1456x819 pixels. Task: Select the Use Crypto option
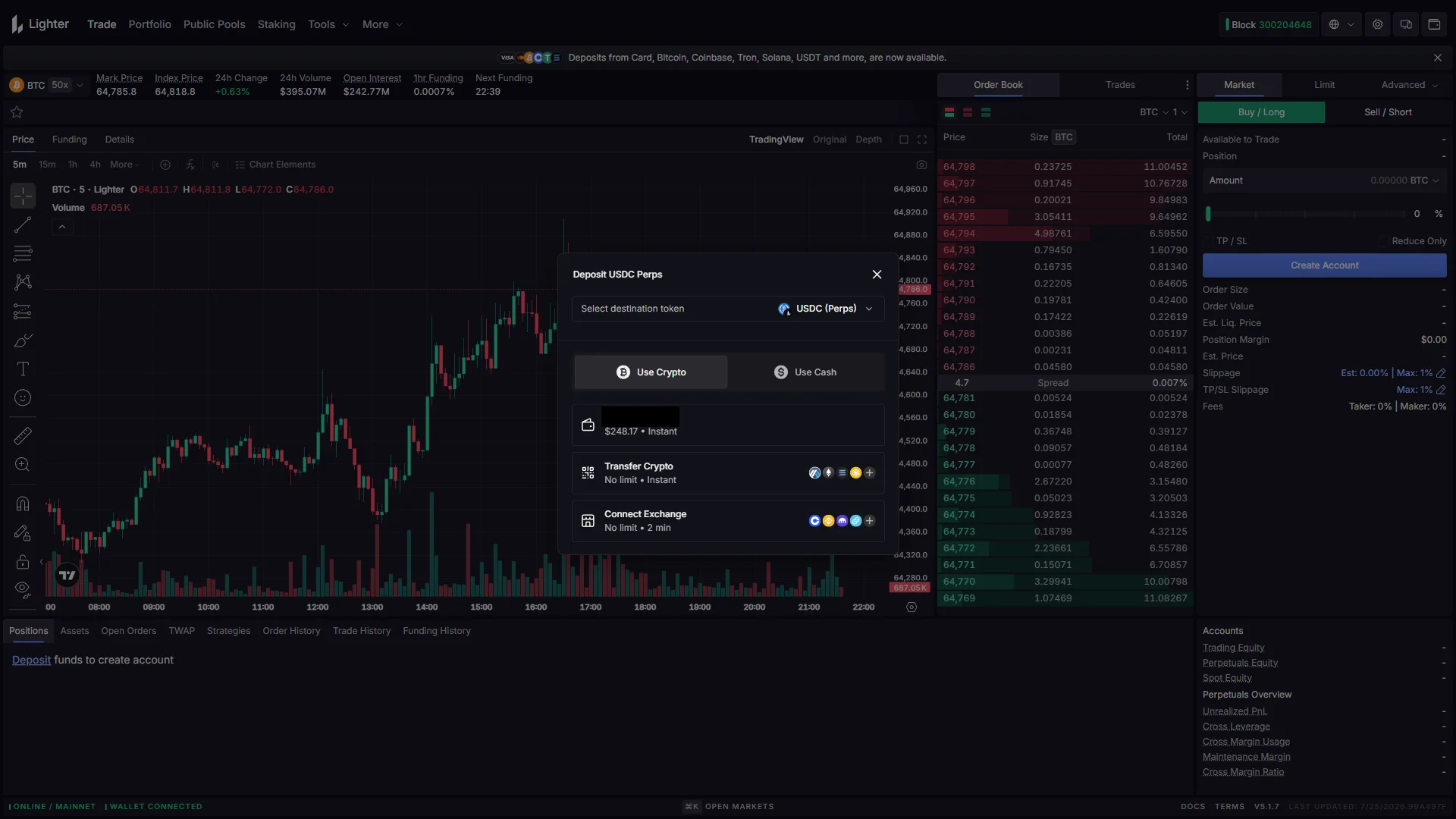pos(651,372)
